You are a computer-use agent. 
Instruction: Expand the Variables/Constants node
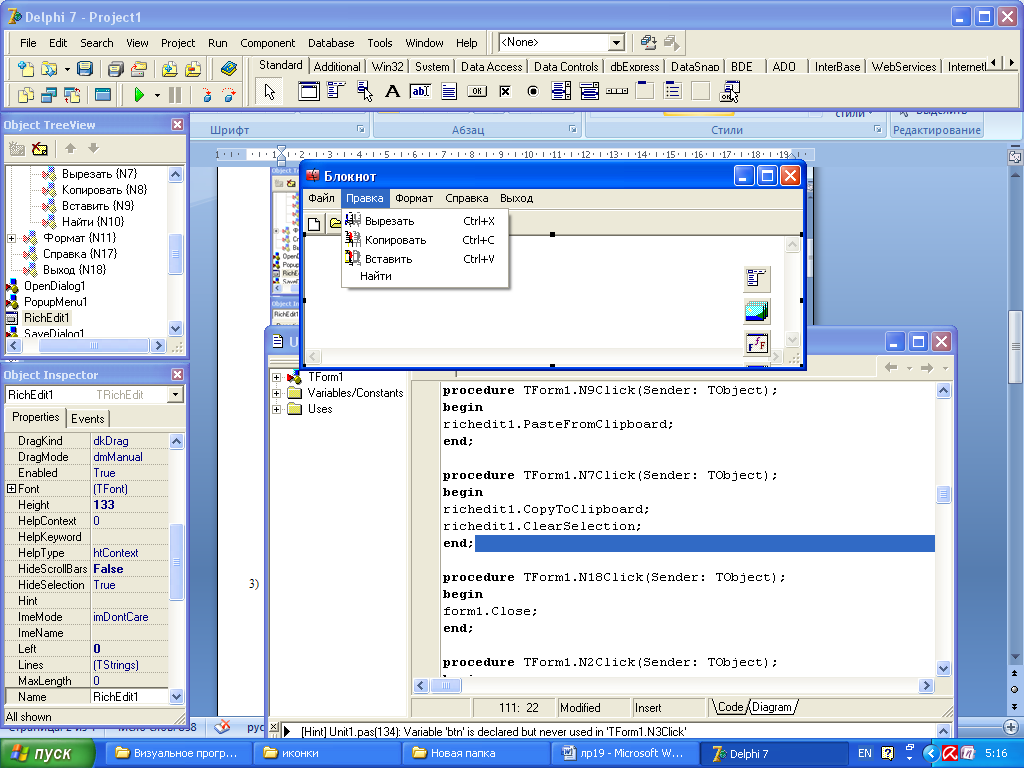276,393
